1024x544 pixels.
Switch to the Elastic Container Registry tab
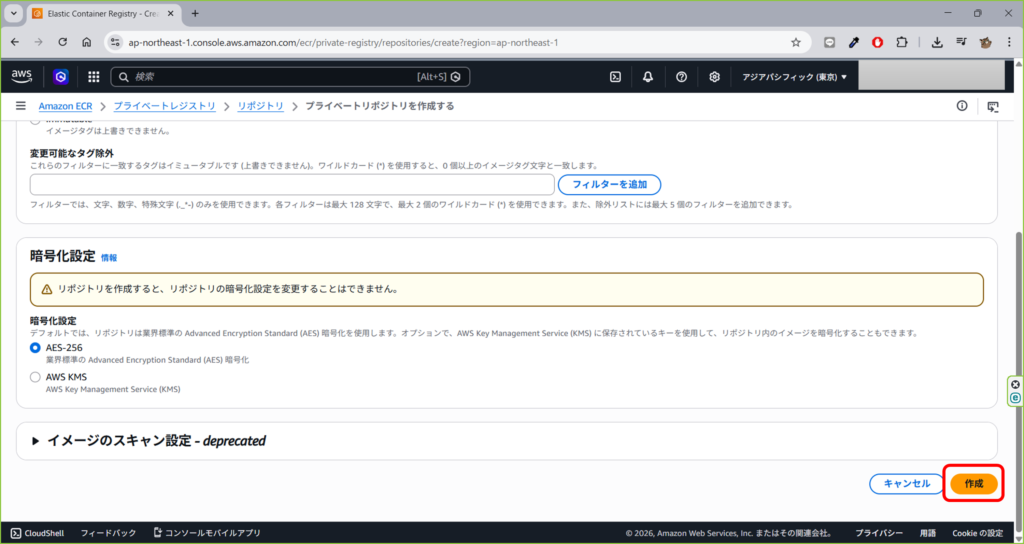click(95, 14)
